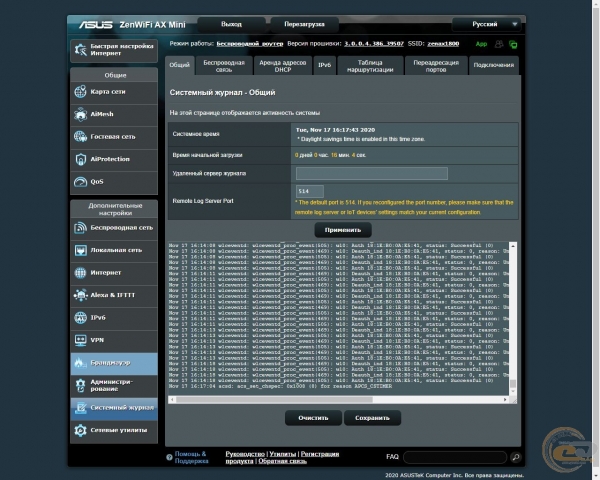600x480 pixels.
Task: Click the SSID zenax1800 link
Action: (x=443, y=44)
